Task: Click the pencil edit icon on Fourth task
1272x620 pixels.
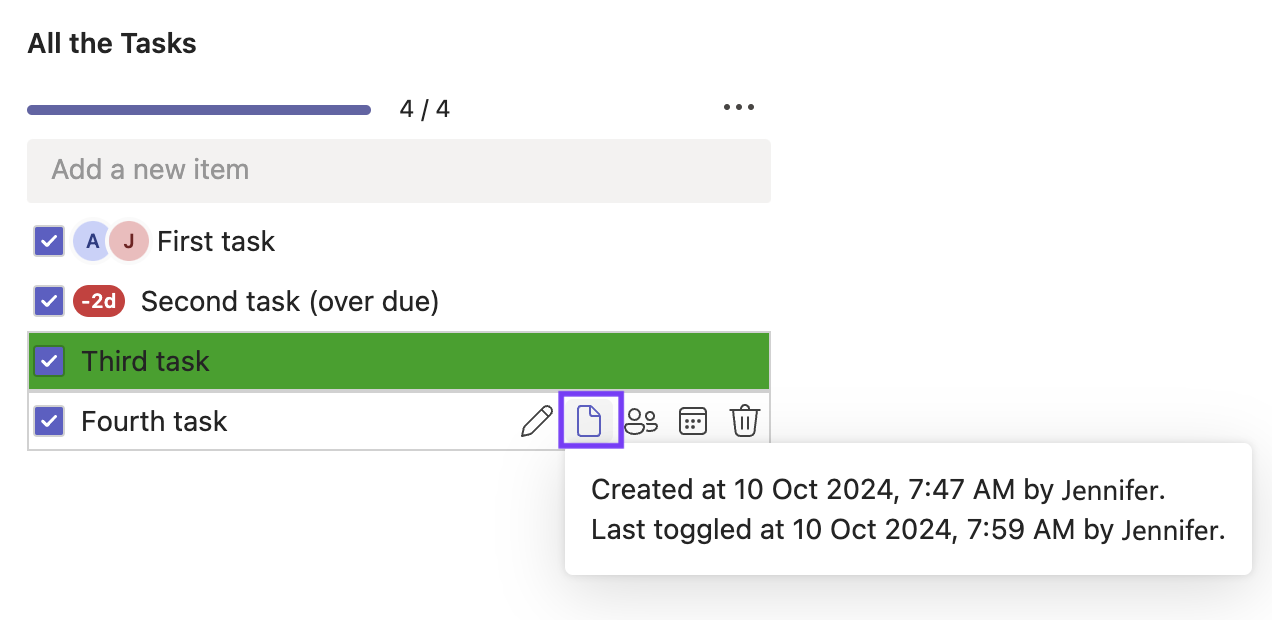Action: point(537,421)
